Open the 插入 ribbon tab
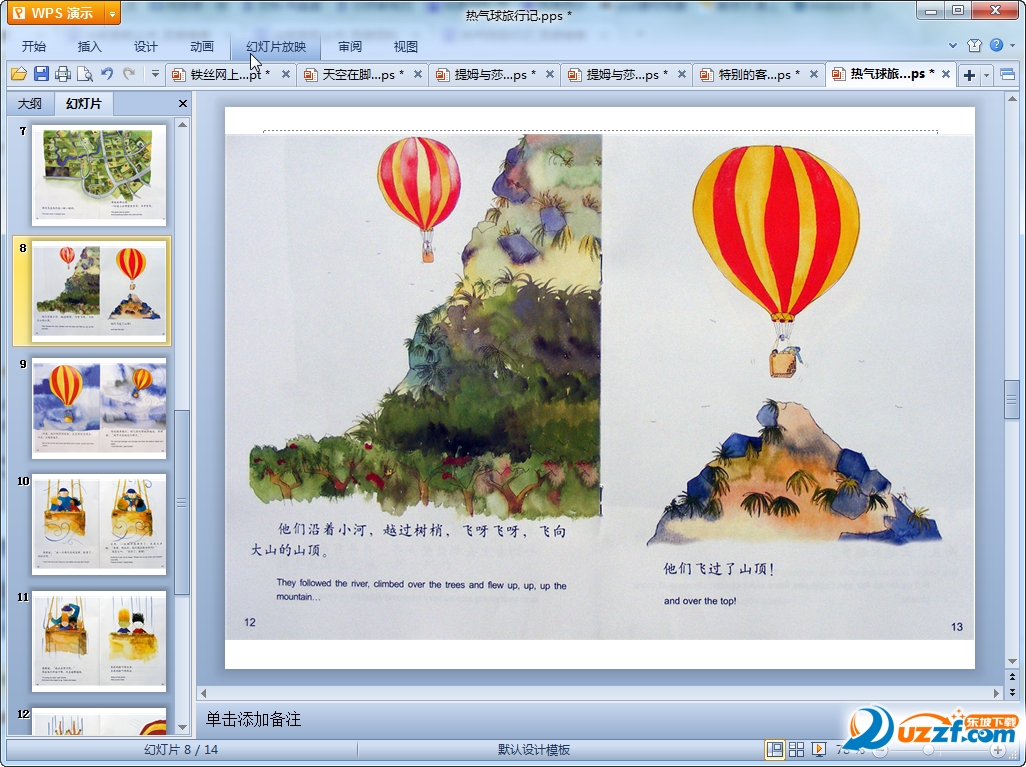Viewport: 1026px width, 767px height. (x=90, y=46)
